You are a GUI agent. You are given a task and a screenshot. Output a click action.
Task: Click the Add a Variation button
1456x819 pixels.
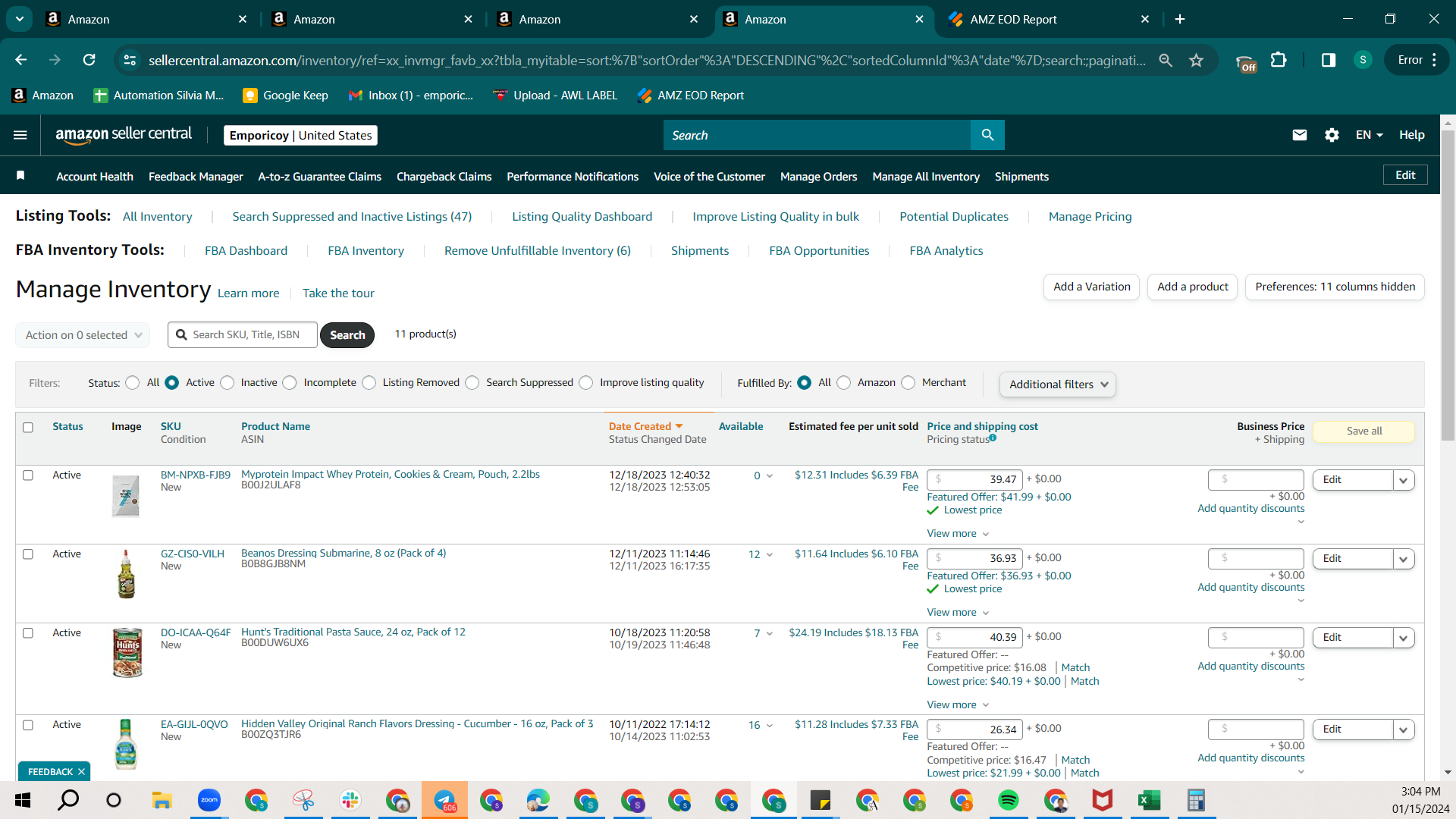[x=1091, y=287]
